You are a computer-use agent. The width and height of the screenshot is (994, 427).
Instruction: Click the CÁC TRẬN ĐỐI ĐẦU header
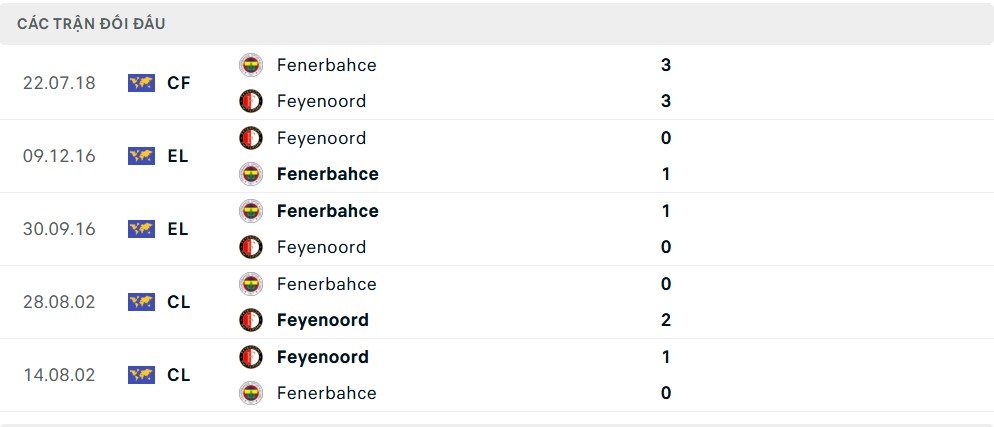91,24
